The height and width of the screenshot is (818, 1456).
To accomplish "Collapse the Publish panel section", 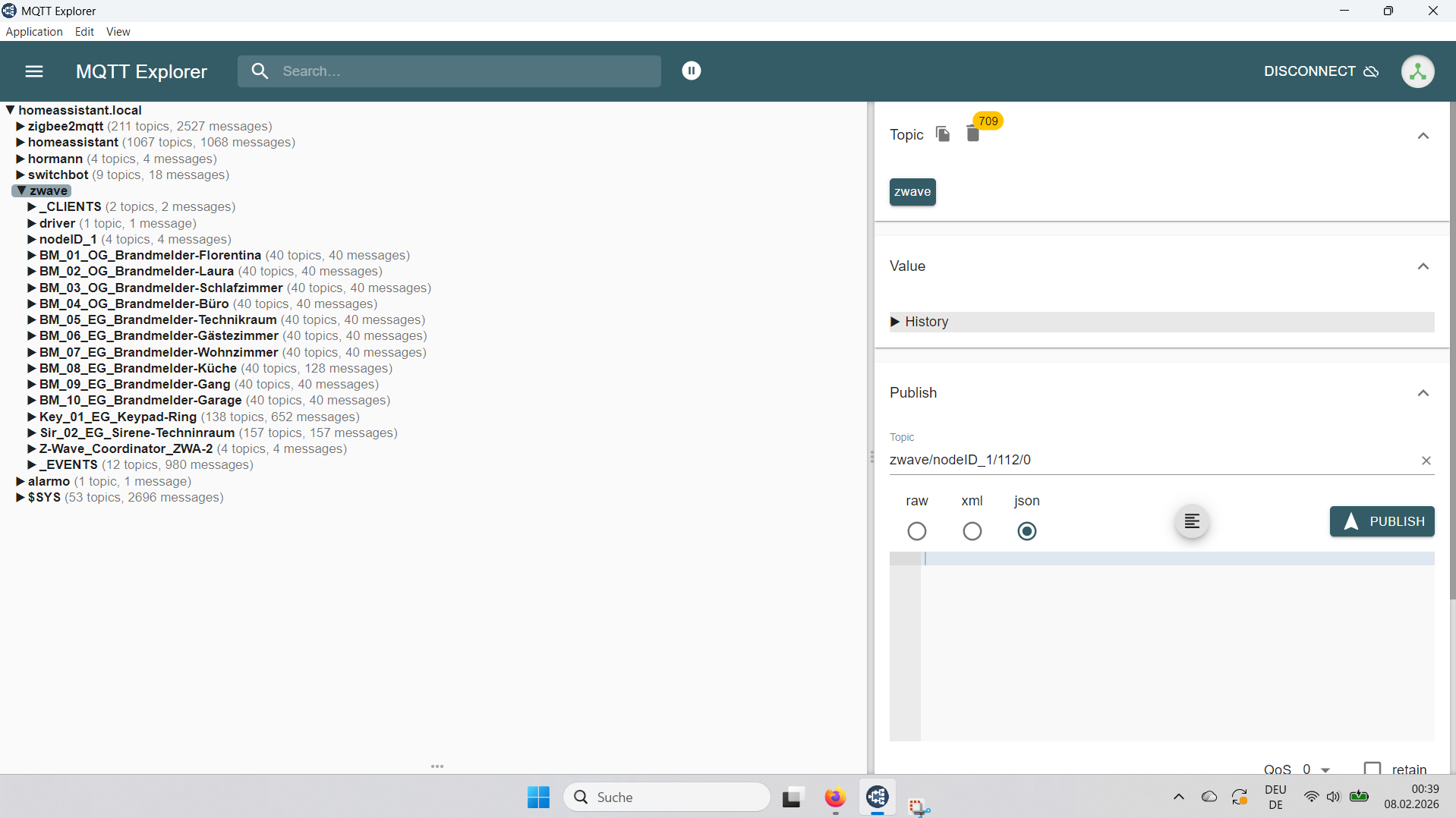I will pos(1423,393).
